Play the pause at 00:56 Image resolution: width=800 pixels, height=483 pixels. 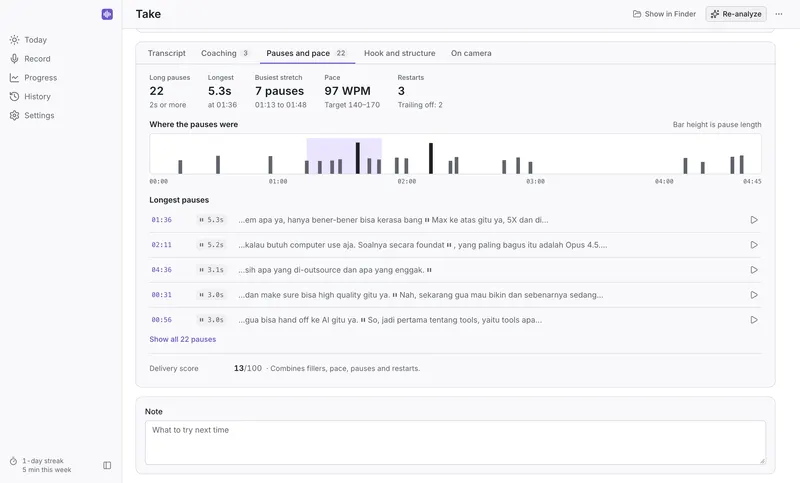click(x=754, y=320)
